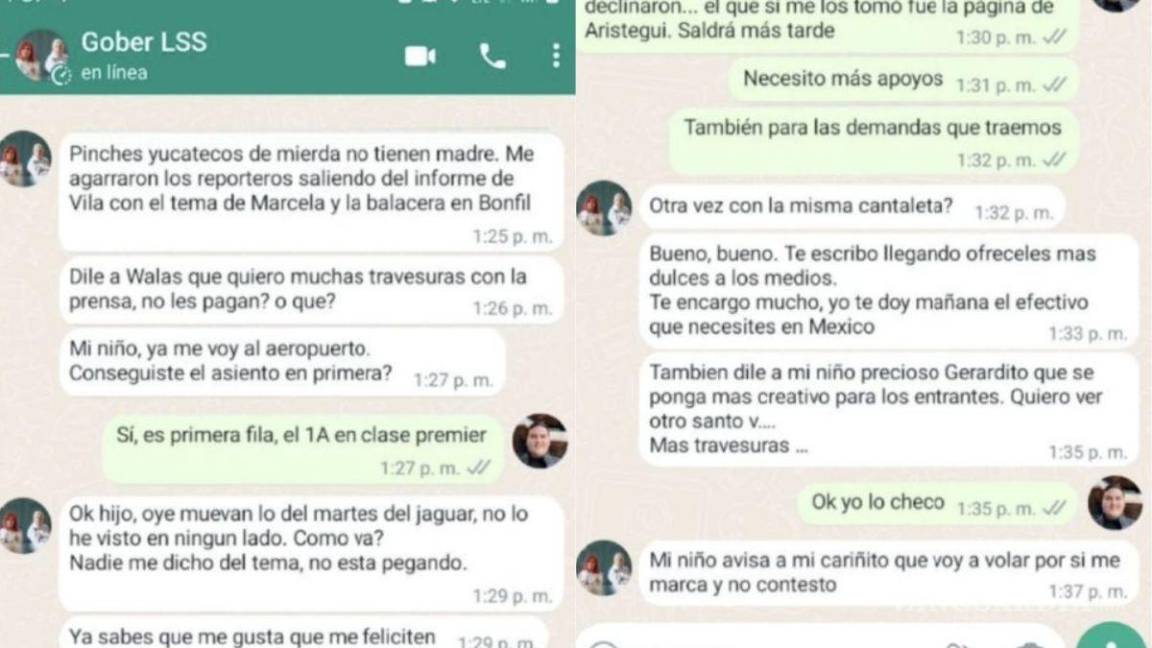Tap sender avatar beside 'Sí, es primera fila' message
This screenshot has height=648, width=1152.
pos(540,441)
